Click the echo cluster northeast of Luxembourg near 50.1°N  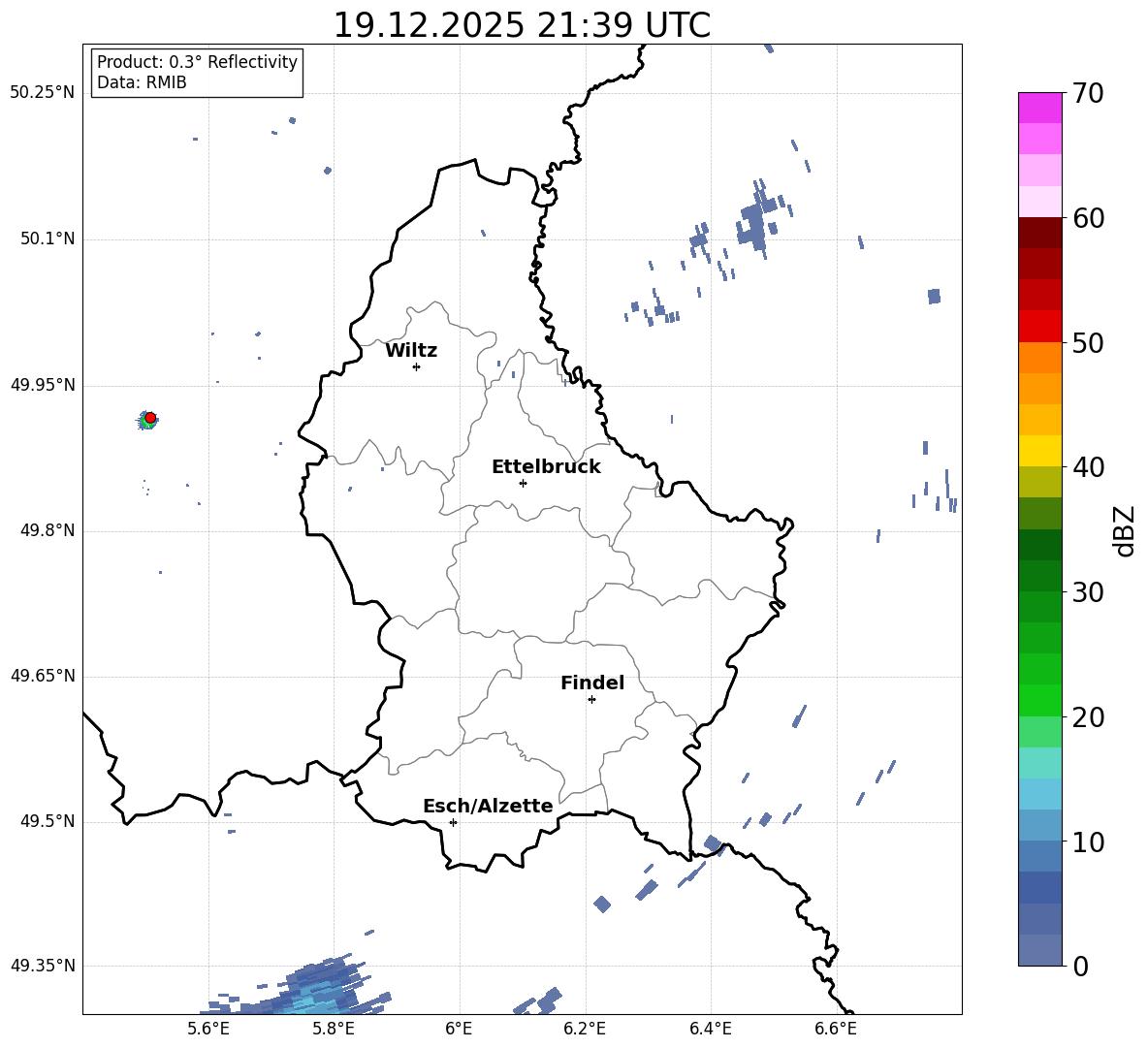(x=757, y=219)
